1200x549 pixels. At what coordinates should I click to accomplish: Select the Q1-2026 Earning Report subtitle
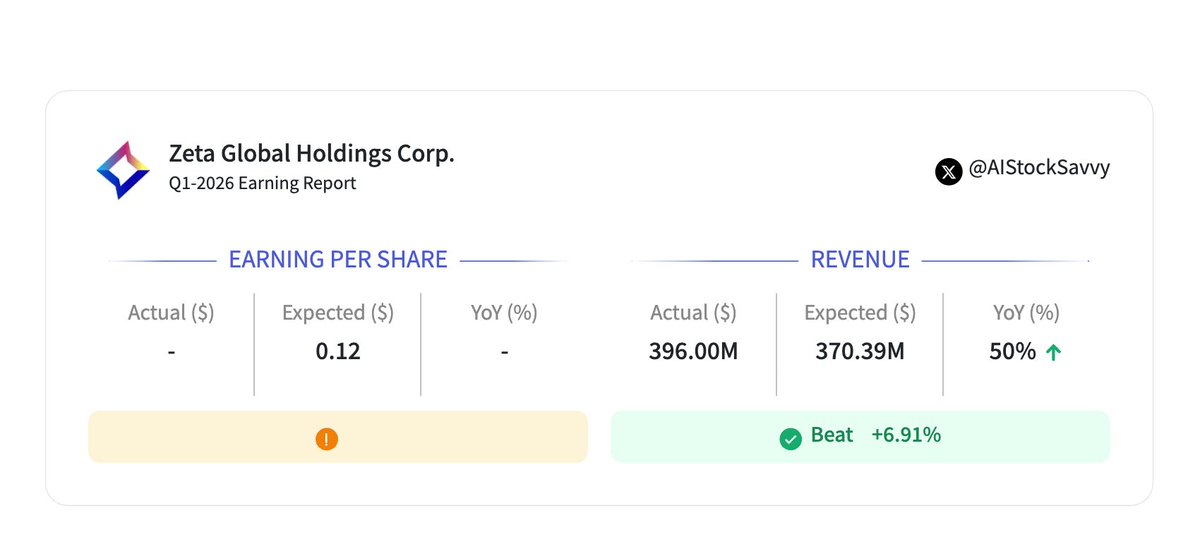tap(262, 184)
